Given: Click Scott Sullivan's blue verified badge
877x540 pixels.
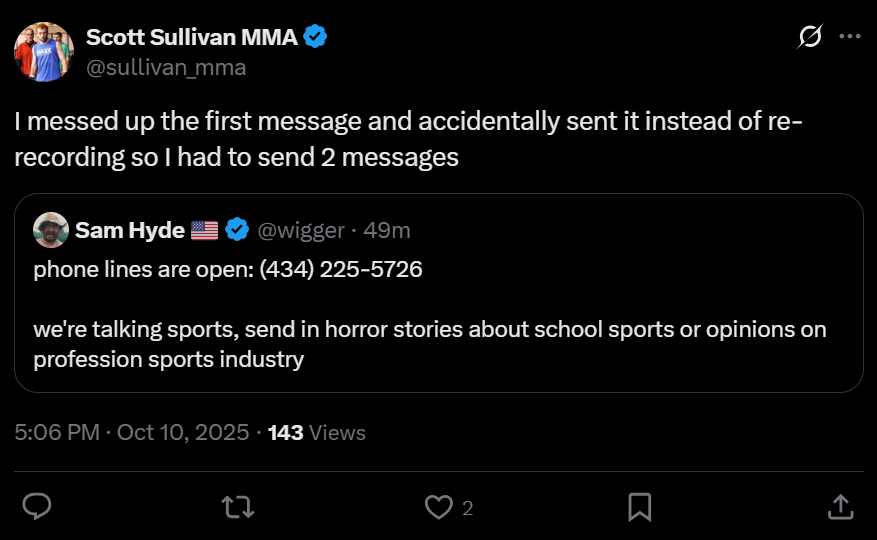Looking at the screenshot, I should pos(315,36).
